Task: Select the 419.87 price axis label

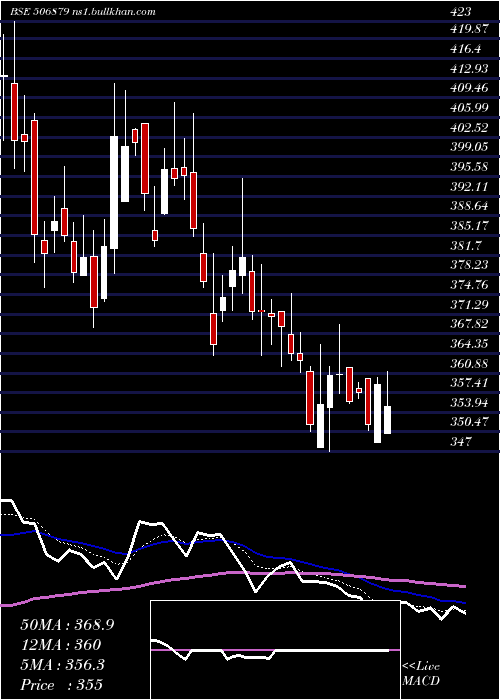Action: [x=469, y=30]
